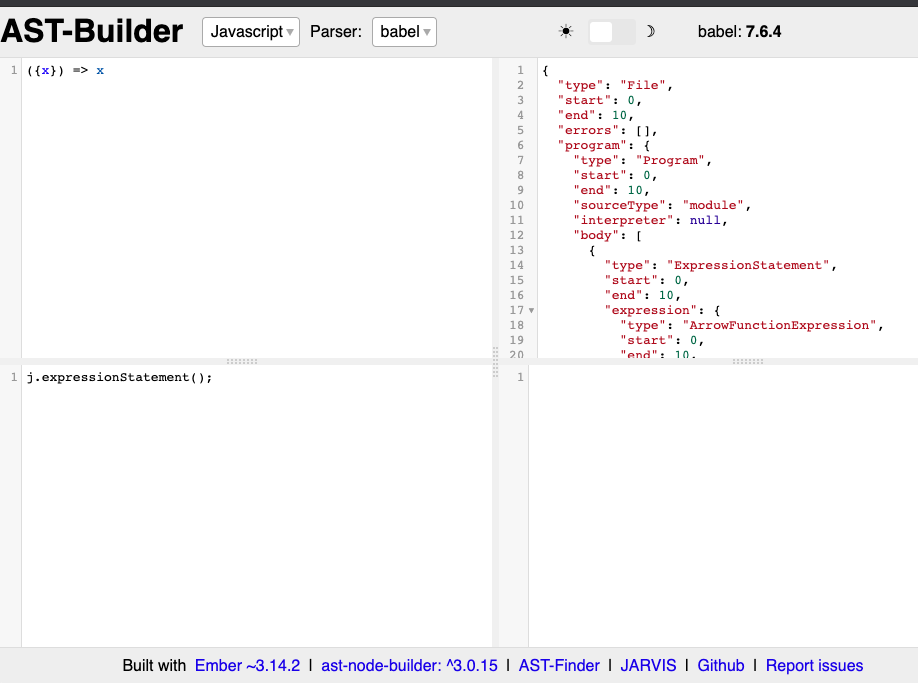This screenshot has width=918, height=683.
Task: Click the "ArrowFunctionExpression" value in JSON
Action: [x=779, y=325]
